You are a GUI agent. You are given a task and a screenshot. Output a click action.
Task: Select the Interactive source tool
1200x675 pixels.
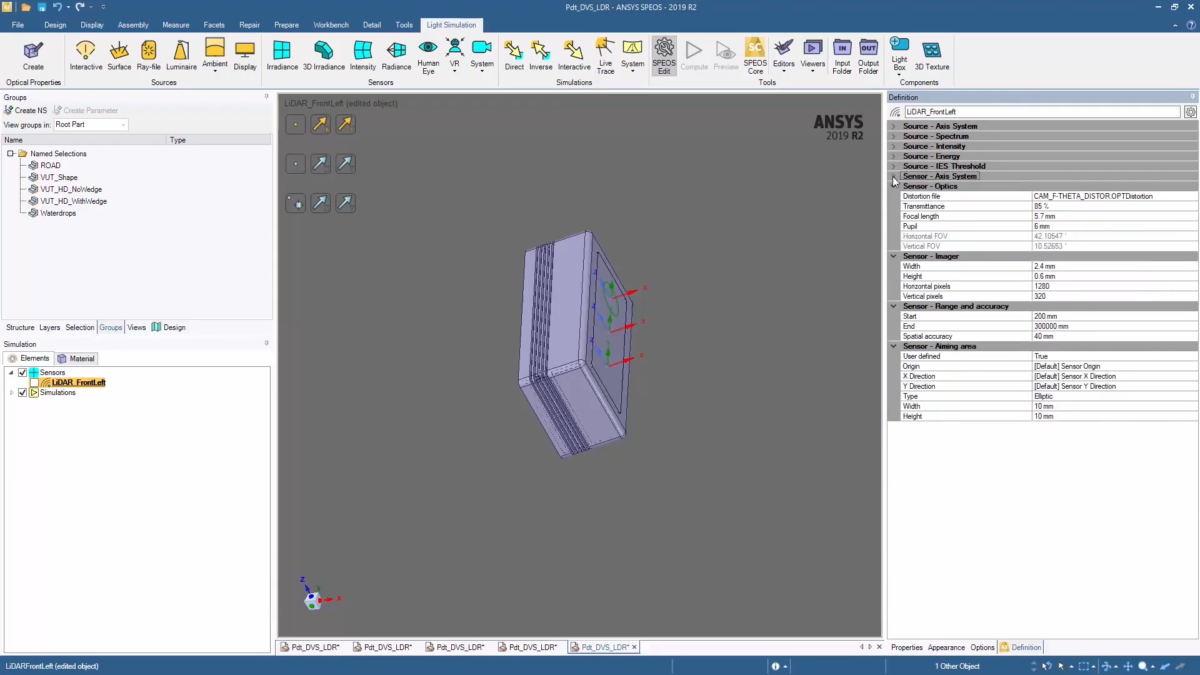[x=86, y=55]
